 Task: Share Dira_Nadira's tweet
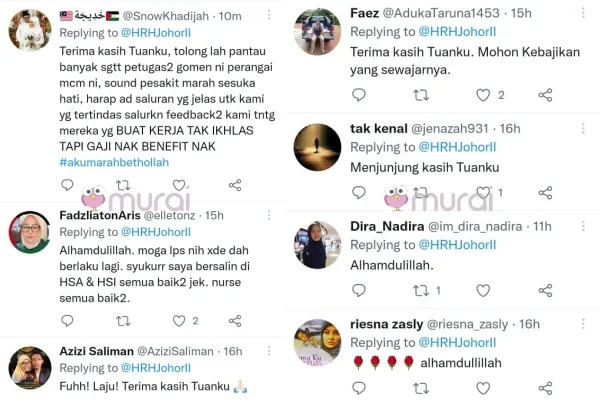pos(545,291)
